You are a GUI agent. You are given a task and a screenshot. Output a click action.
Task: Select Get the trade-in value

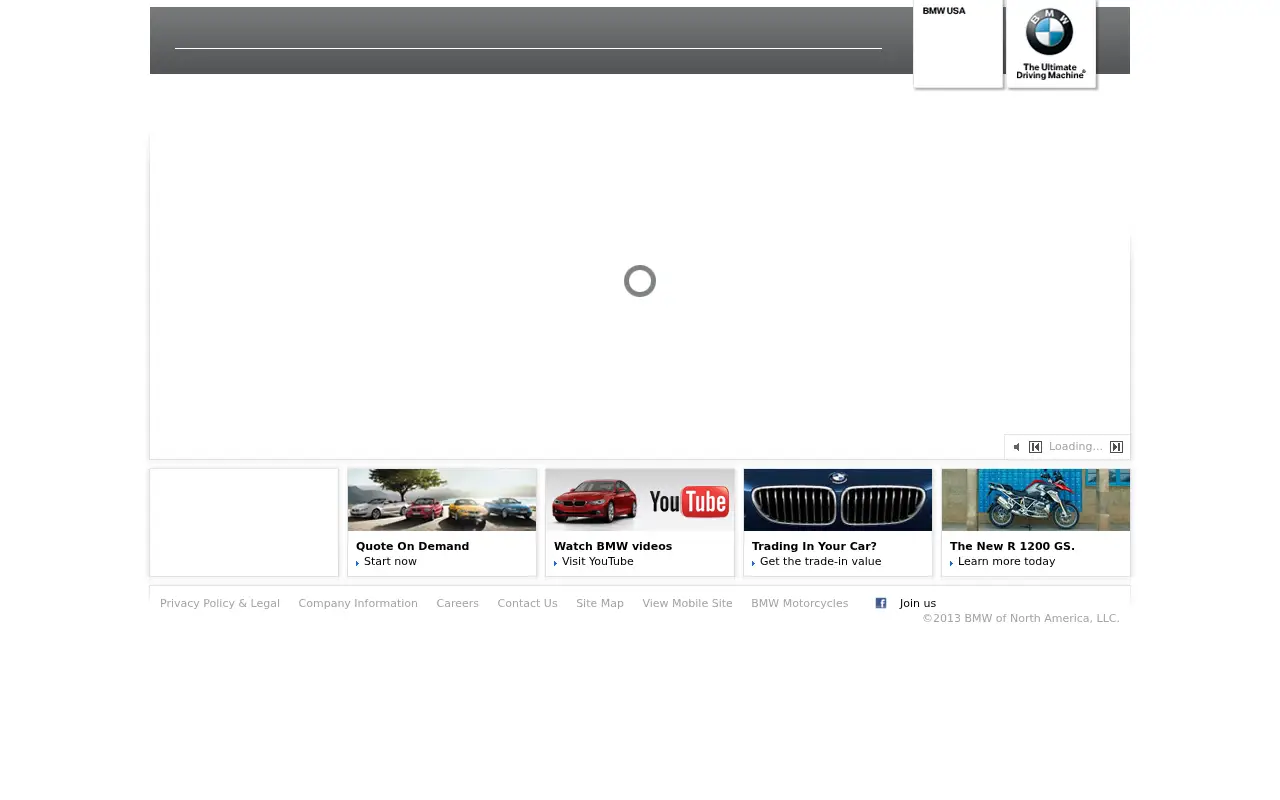coord(820,561)
